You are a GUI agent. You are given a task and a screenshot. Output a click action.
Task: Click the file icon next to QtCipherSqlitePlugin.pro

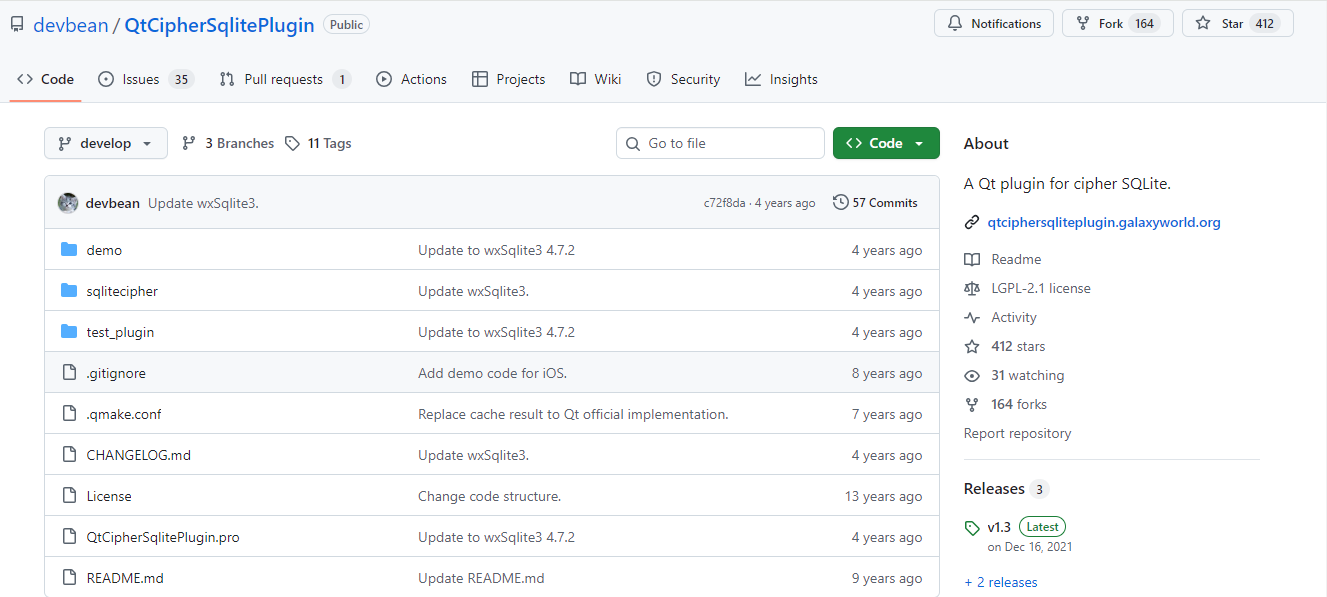(x=69, y=537)
